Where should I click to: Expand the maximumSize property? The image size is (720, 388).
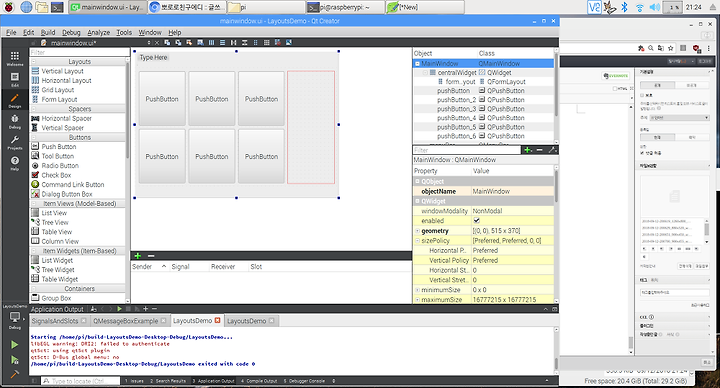417,299
